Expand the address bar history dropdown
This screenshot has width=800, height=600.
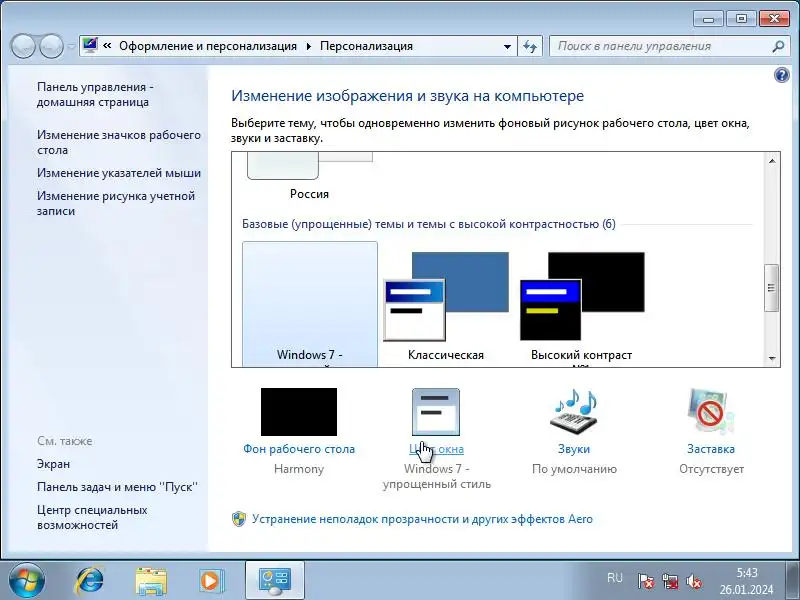[x=507, y=46]
